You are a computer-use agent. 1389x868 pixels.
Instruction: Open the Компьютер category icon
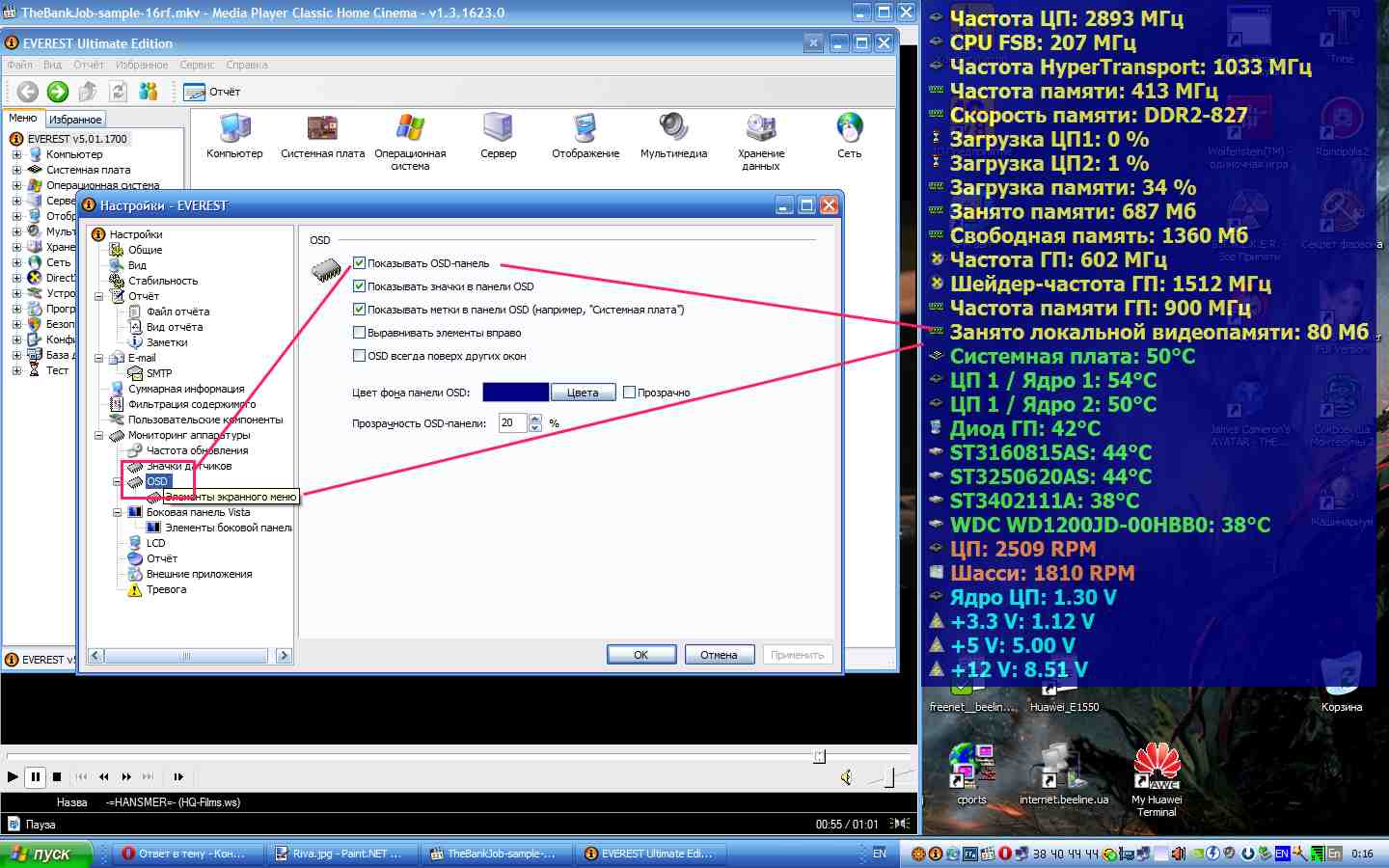(x=234, y=136)
